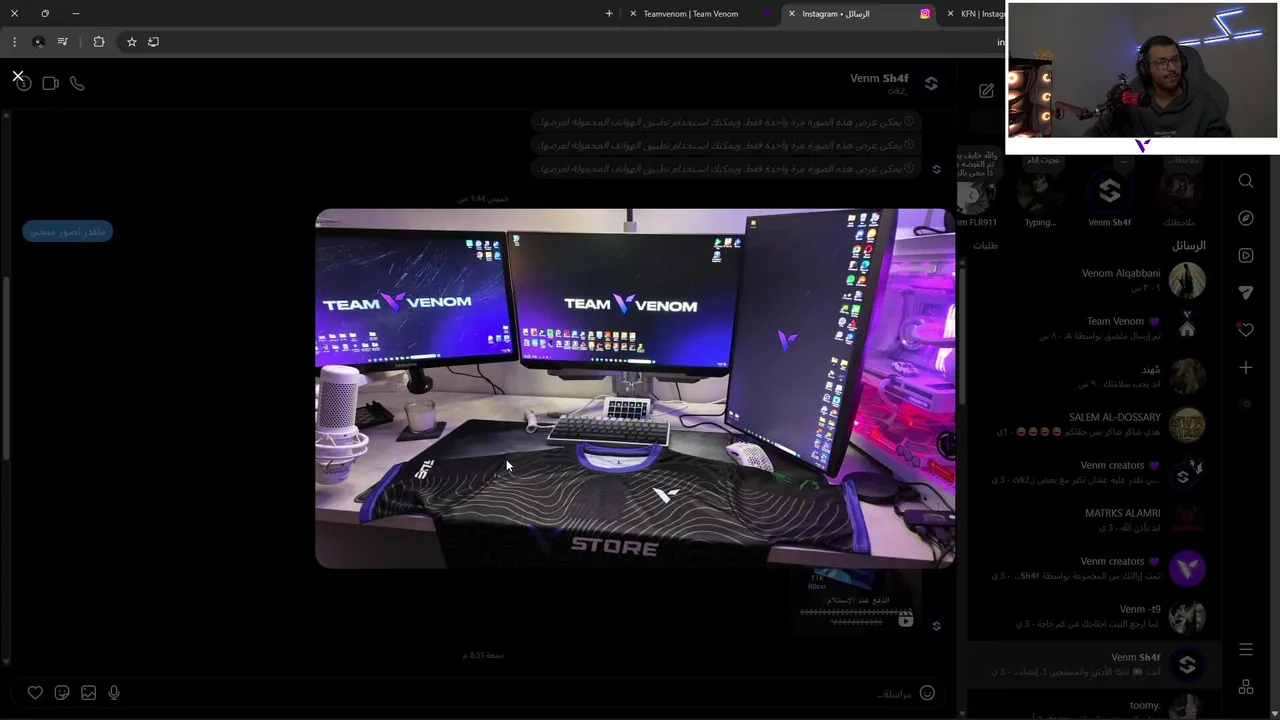
Task: Bookmark this page with the star icon
Action: (x=131, y=42)
